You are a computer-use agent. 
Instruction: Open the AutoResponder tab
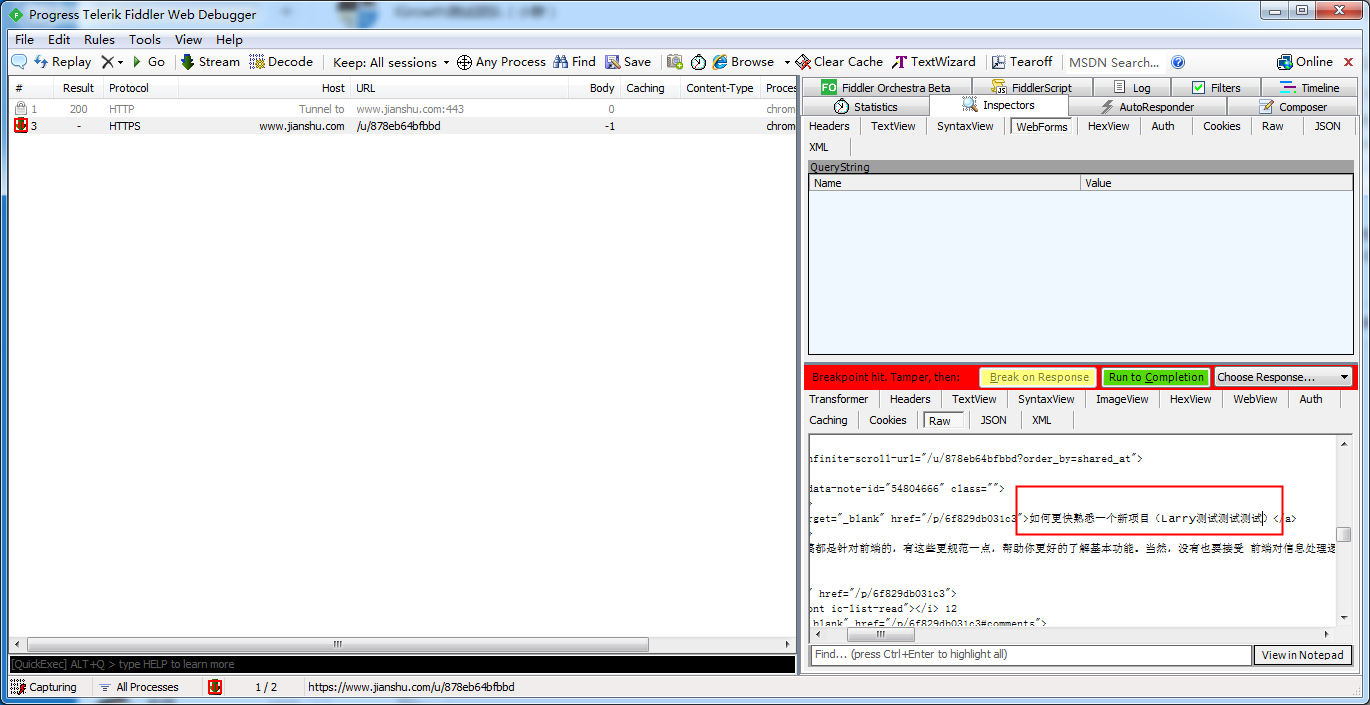pos(1147,106)
